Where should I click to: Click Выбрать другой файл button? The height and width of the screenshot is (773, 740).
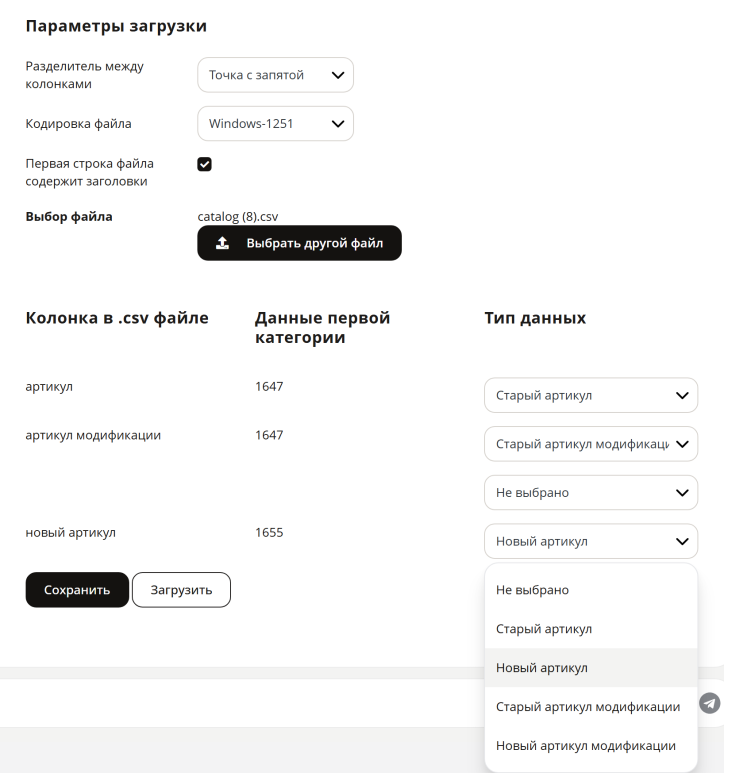pyautogui.click(x=300, y=243)
